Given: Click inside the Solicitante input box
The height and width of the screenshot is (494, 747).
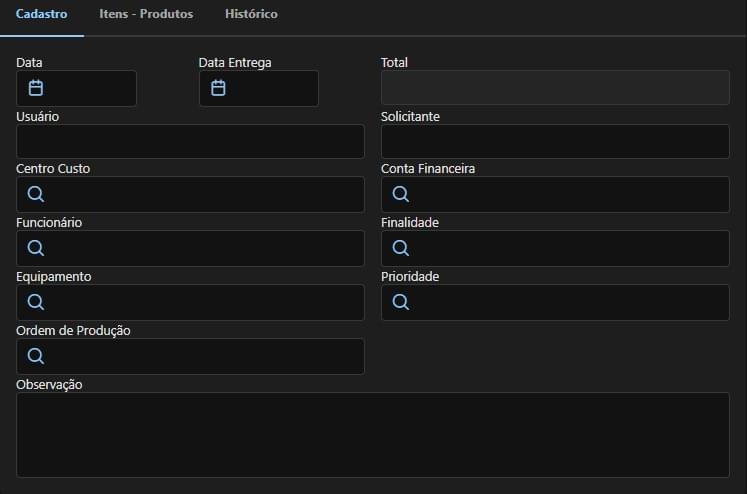Looking at the screenshot, I should coord(555,141).
